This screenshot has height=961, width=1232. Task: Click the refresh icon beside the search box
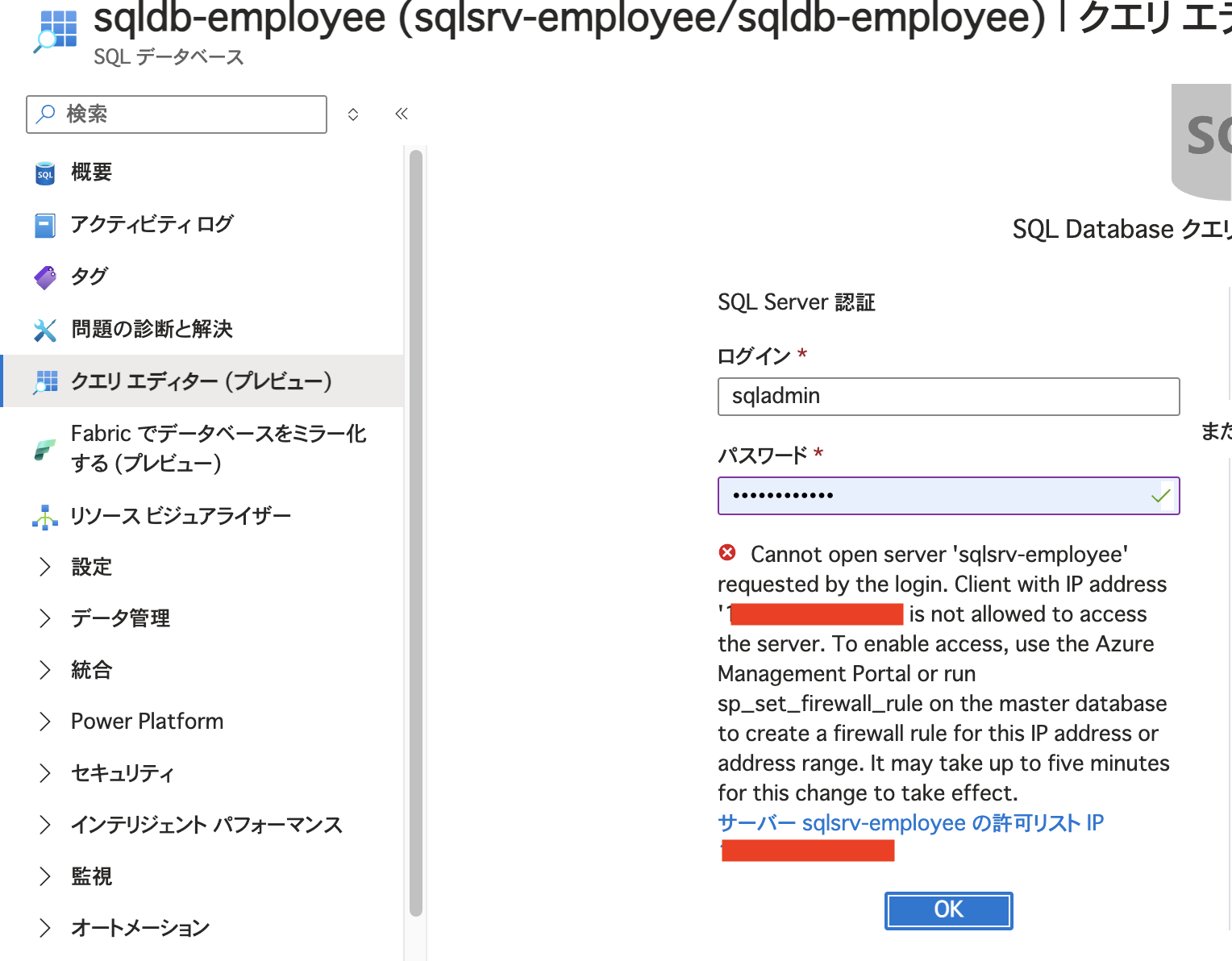pos(353,114)
